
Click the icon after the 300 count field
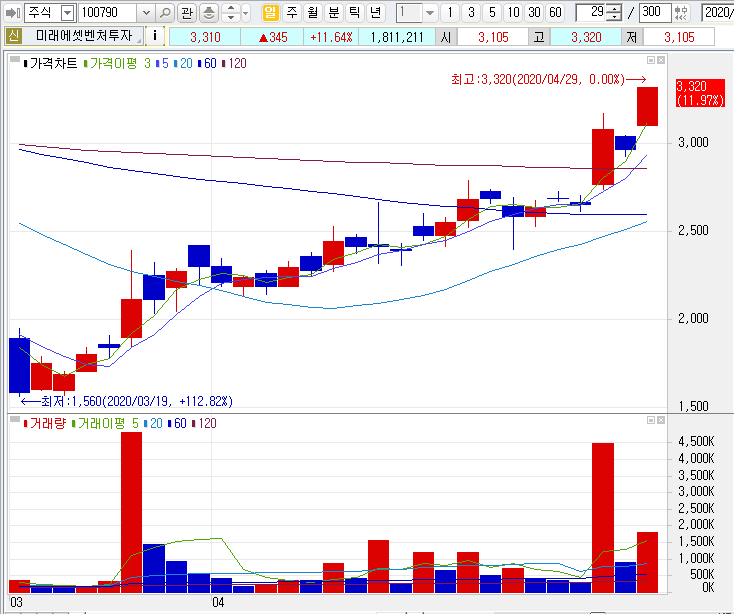pos(682,13)
